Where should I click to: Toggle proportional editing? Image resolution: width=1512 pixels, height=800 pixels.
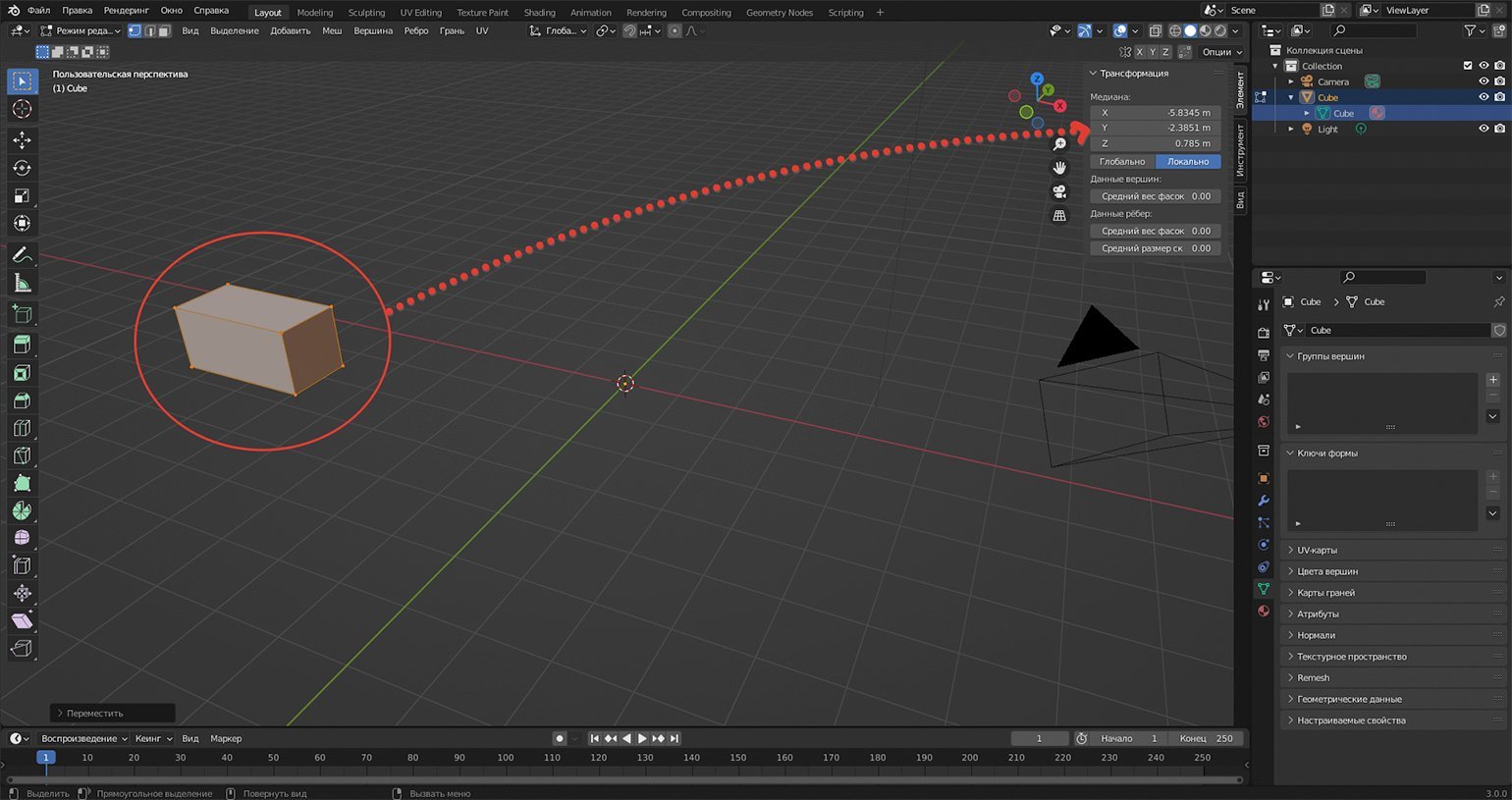click(675, 30)
